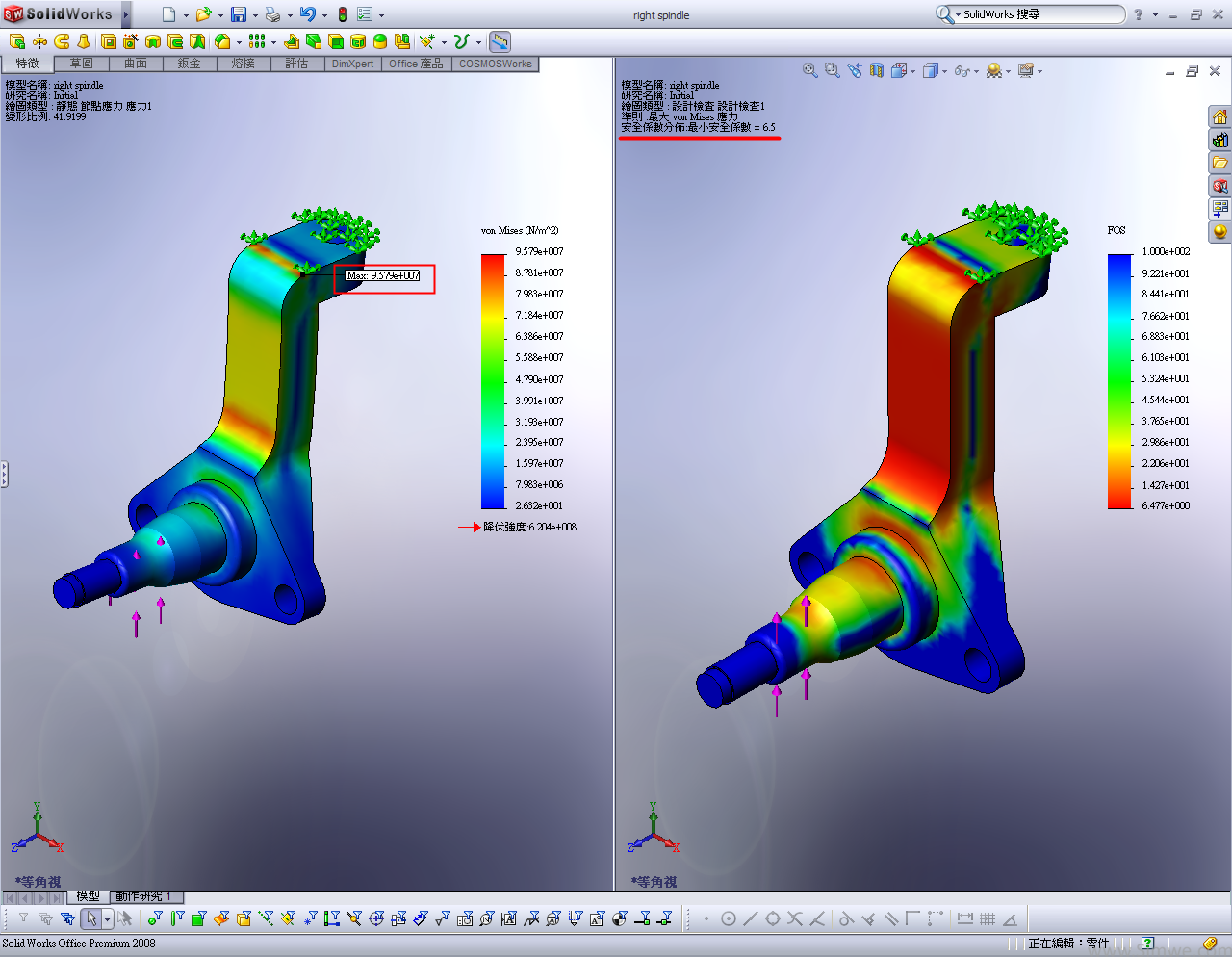Click the New document icon

pos(168,14)
